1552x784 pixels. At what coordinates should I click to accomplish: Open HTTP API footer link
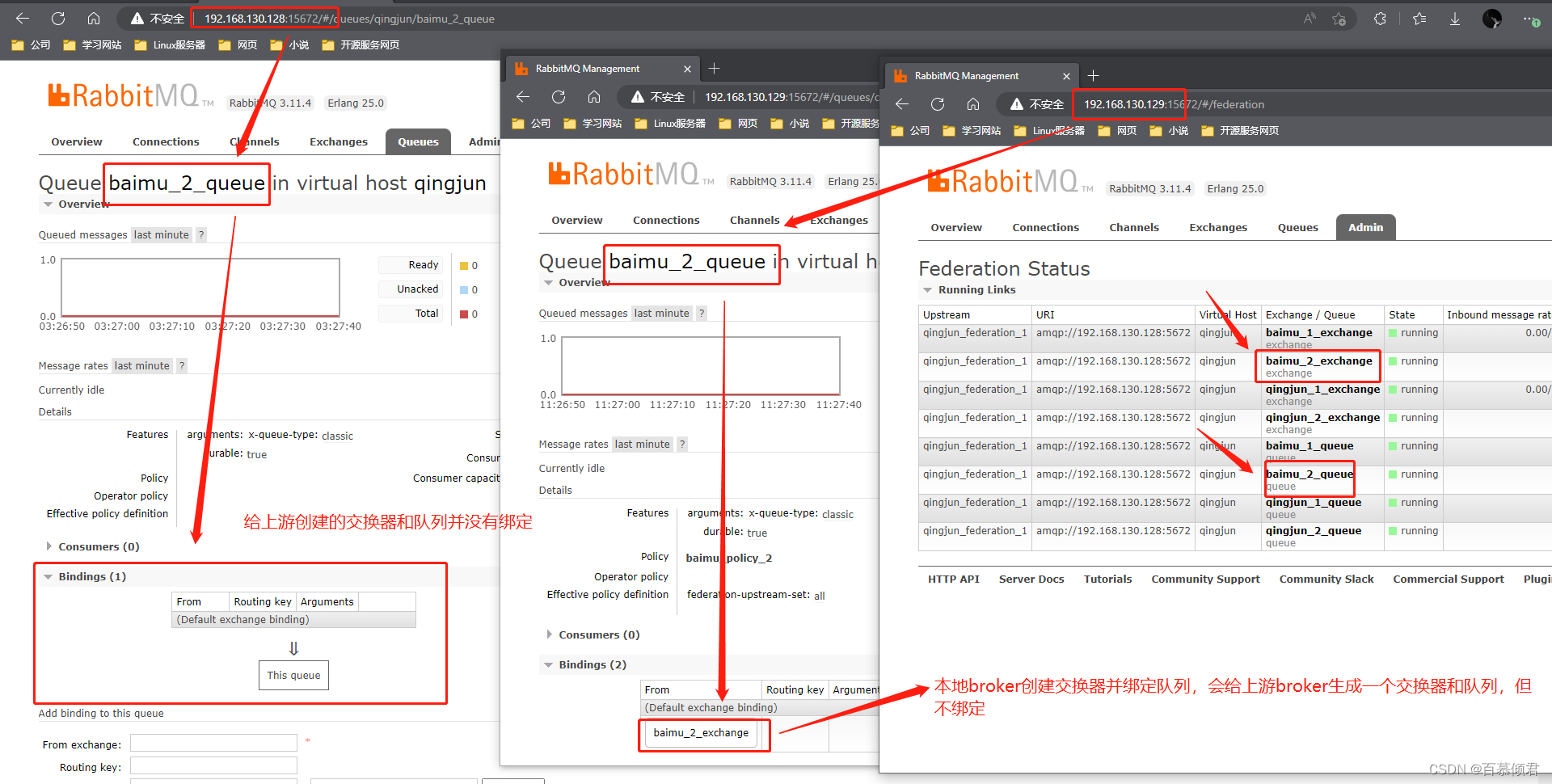(x=953, y=580)
